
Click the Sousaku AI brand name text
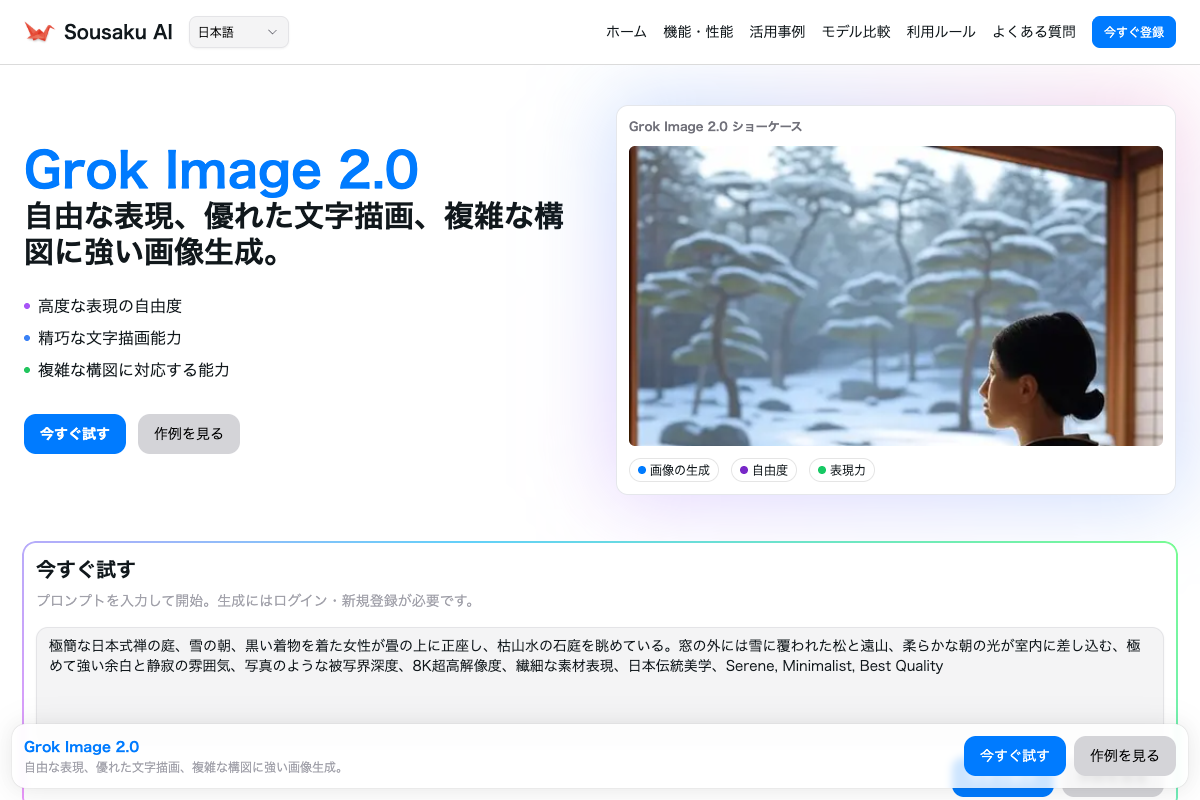pyautogui.click(x=118, y=32)
